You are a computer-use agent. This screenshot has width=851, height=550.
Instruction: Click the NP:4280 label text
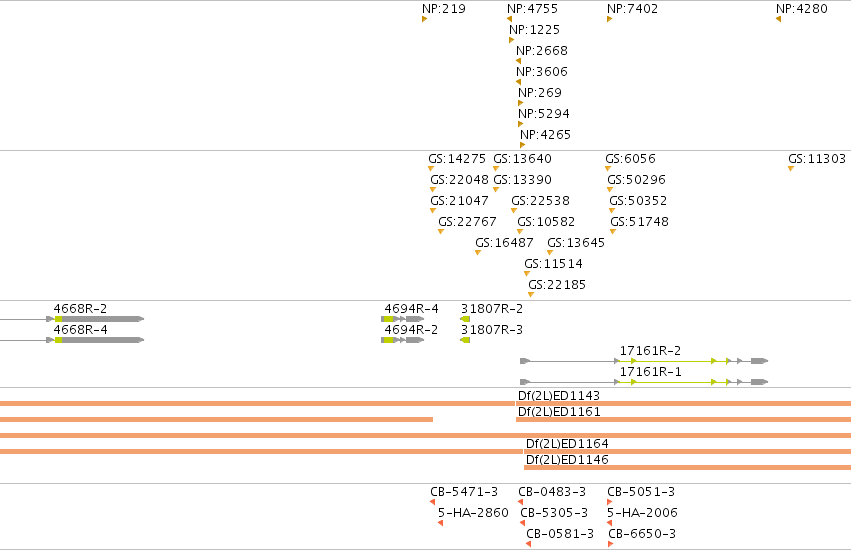(802, 9)
